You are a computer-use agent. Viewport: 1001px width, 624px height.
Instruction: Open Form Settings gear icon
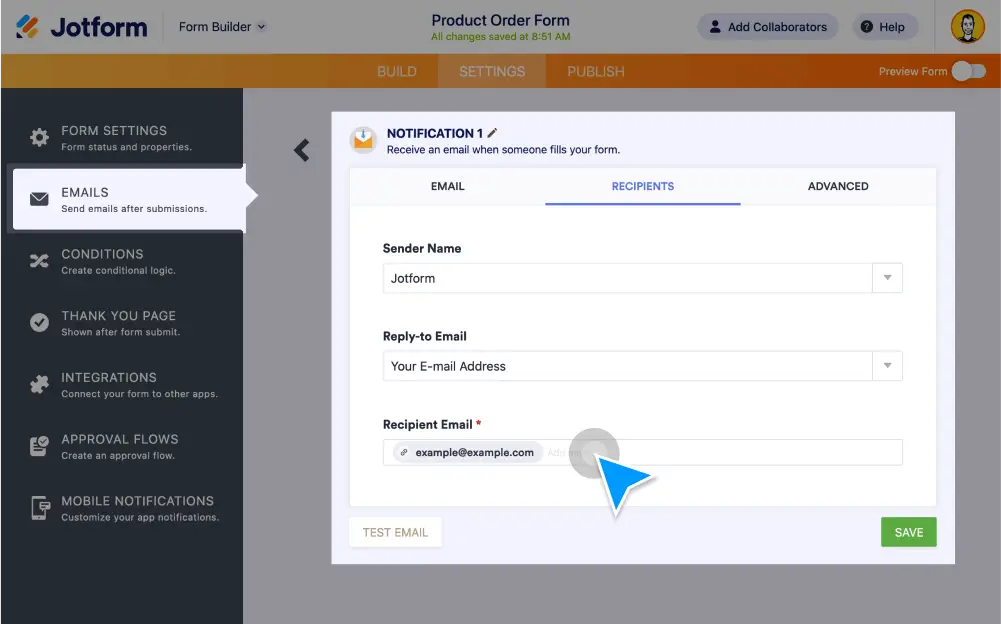pyautogui.click(x=39, y=138)
